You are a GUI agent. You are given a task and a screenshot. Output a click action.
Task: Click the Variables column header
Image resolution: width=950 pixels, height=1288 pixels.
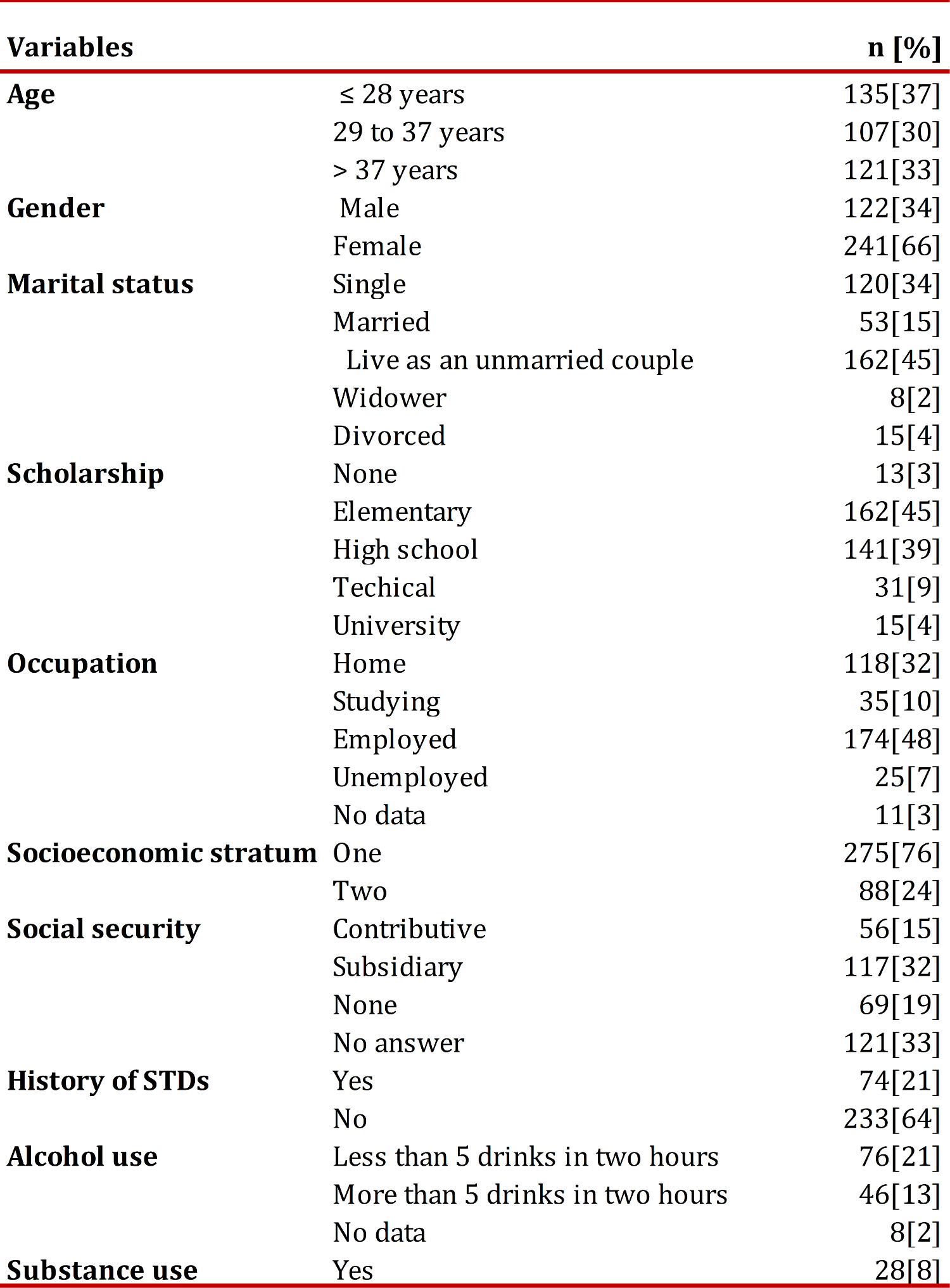(70, 48)
